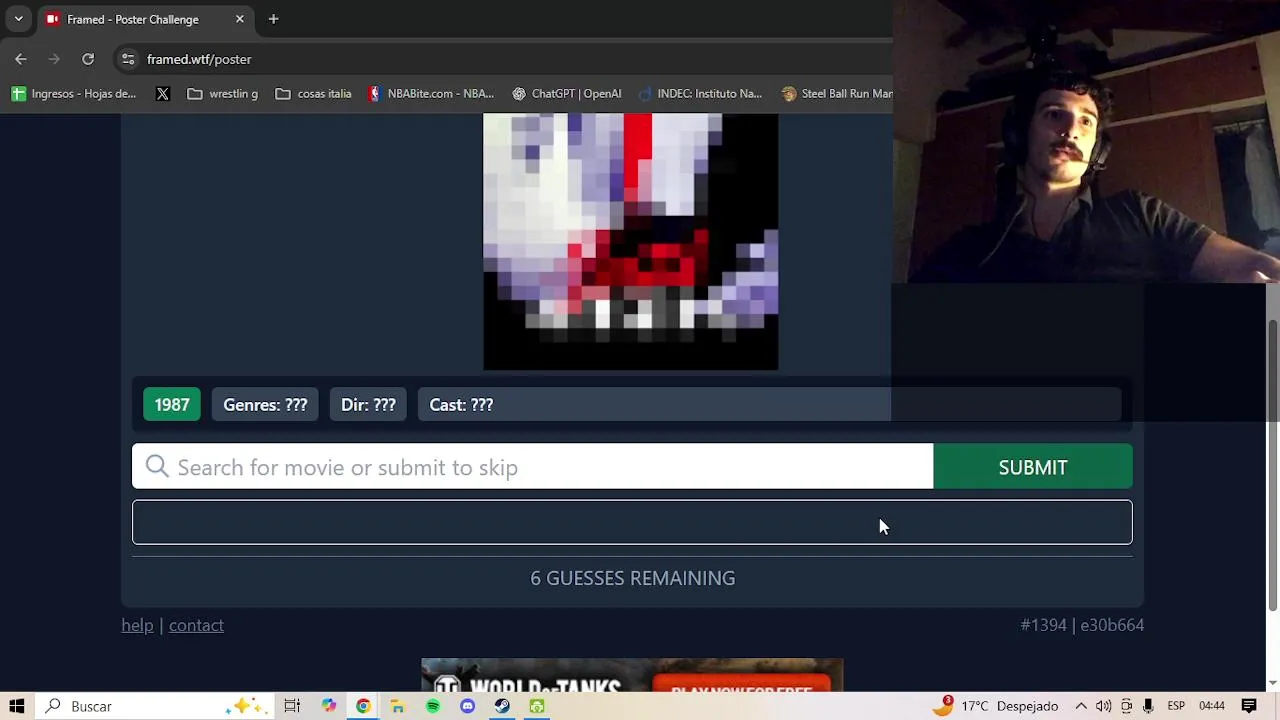This screenshot has width=1280, height=720.
Task: Click the address bar URL framed.wtf/poster
Action: 199,59
